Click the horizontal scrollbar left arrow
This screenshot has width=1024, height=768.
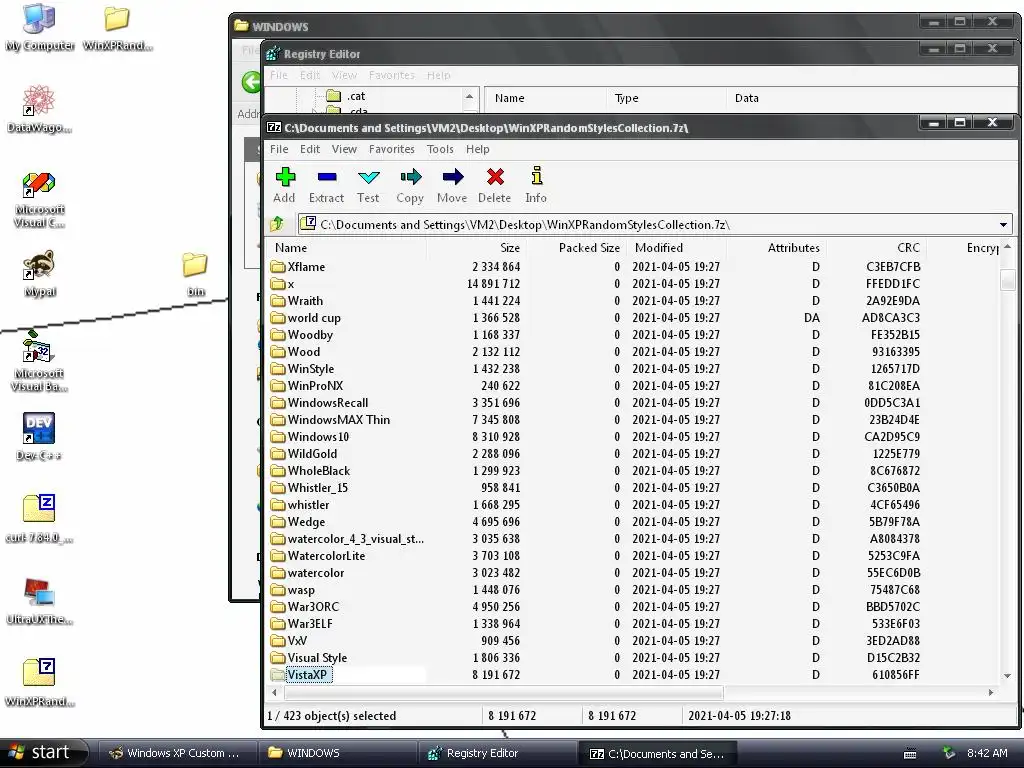coord(274,692)
